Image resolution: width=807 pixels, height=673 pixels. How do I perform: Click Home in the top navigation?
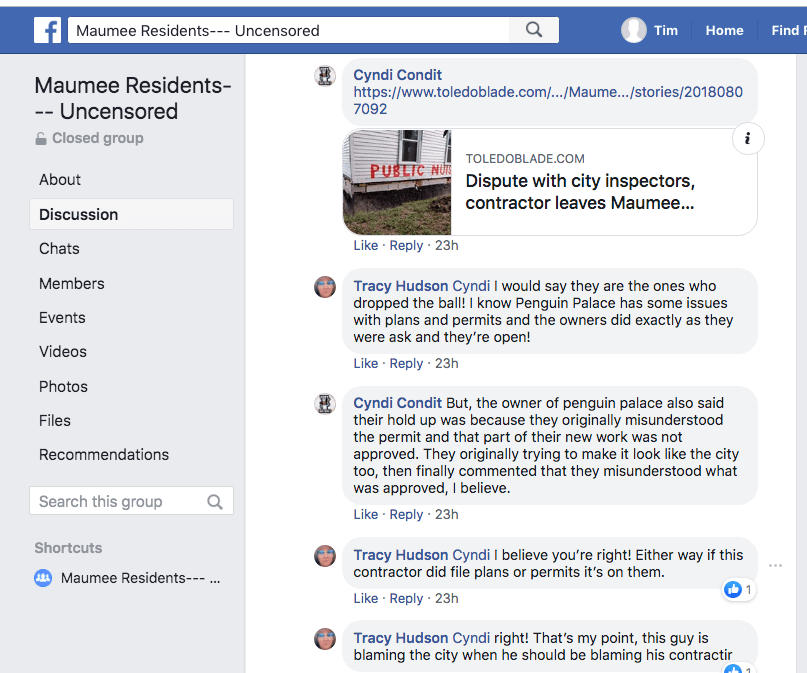(724, 30)
